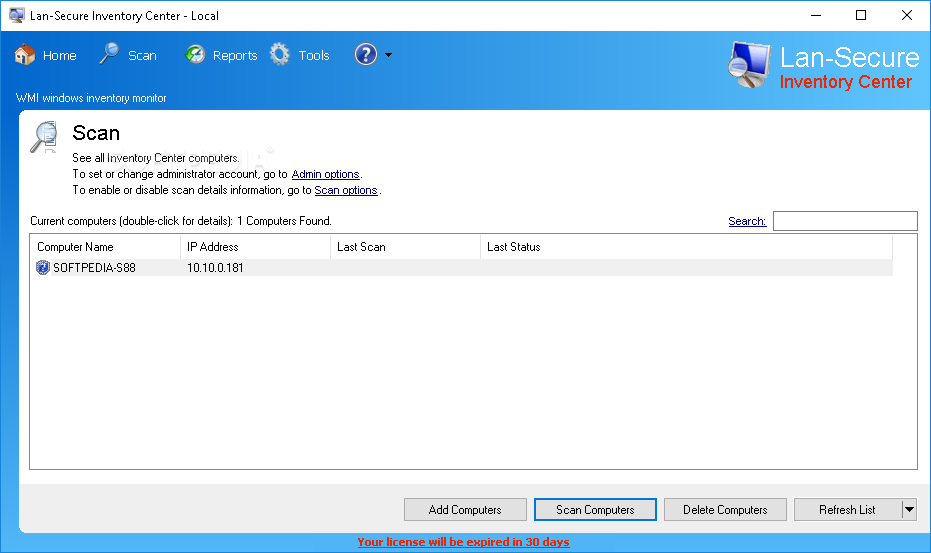Open the Reports menu label
Screen dimensions: 931x553
tap(235, 56)
